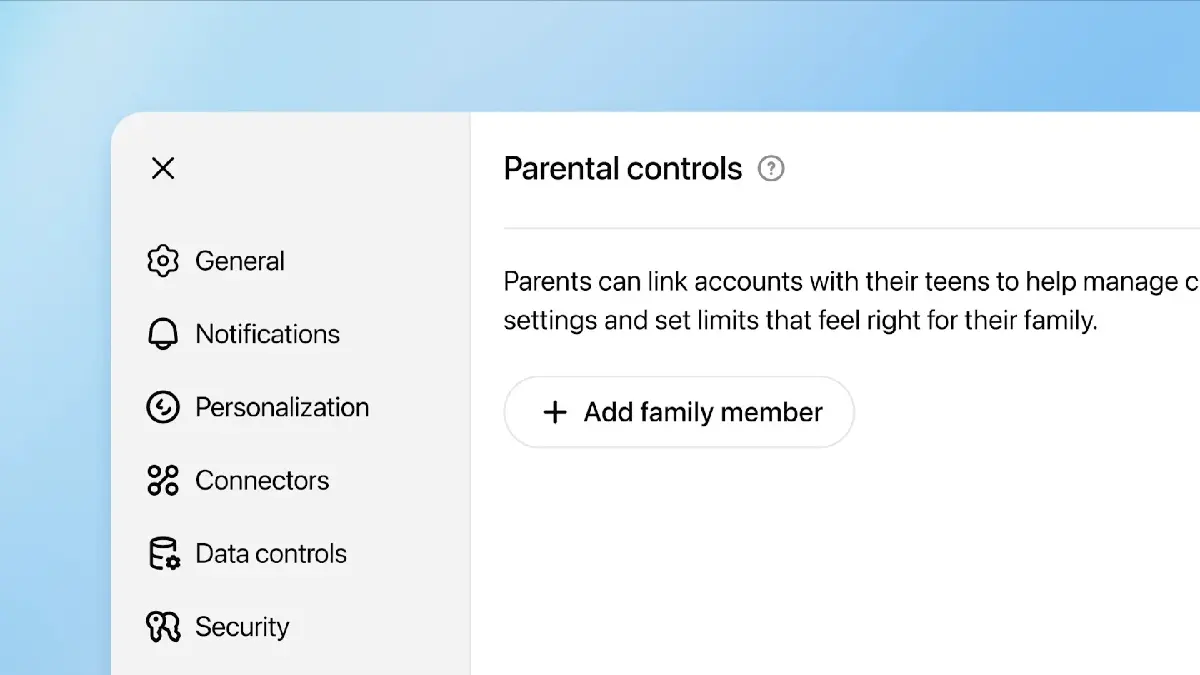Open the Data controls section
Image resolution: width=1200 pixels, height=675 pixels.
pyautogui.click(x=271, y=554)
